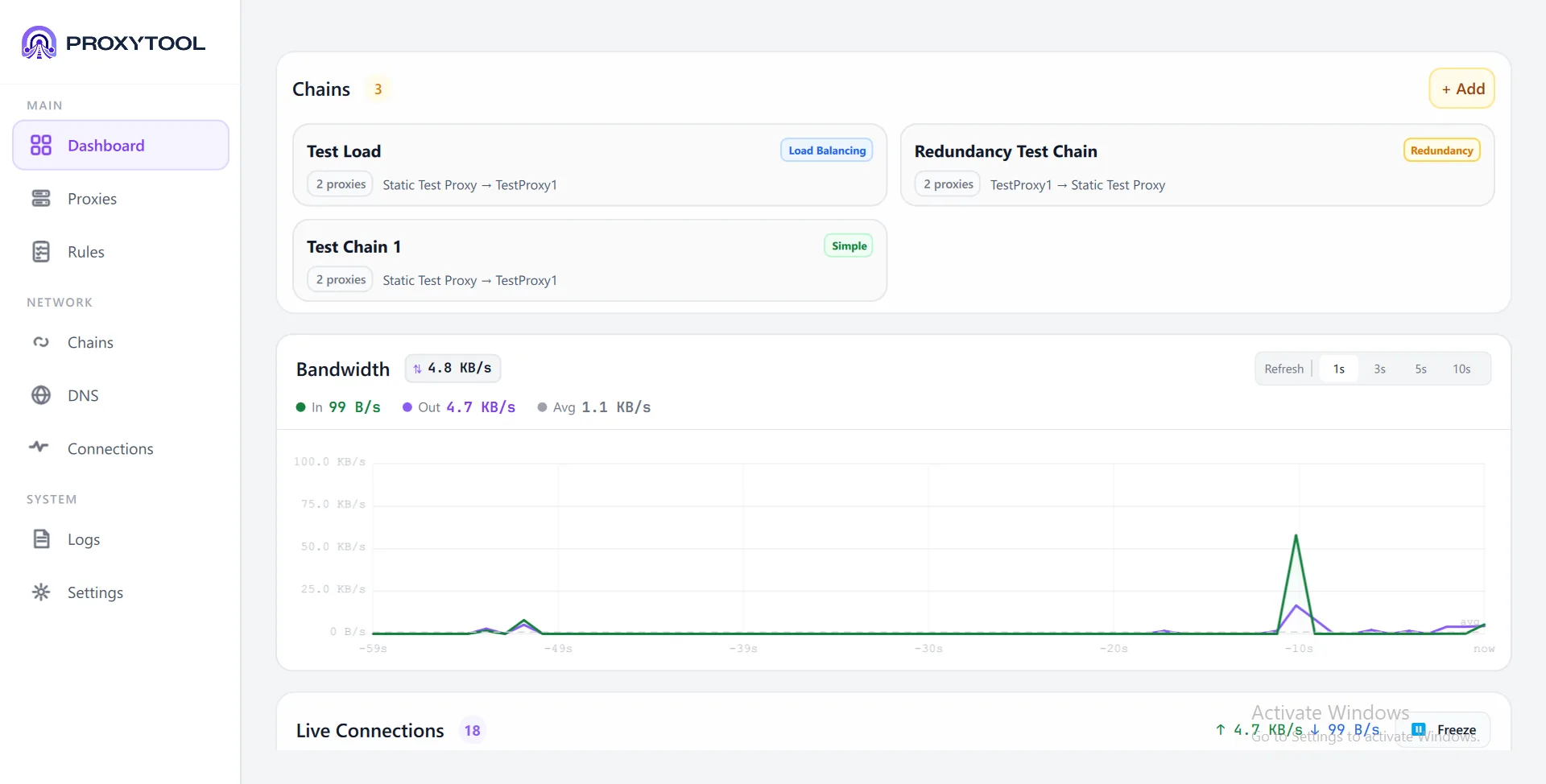
Task: Open the Redundancy Test Chain card
Action: pos(1197,165)
